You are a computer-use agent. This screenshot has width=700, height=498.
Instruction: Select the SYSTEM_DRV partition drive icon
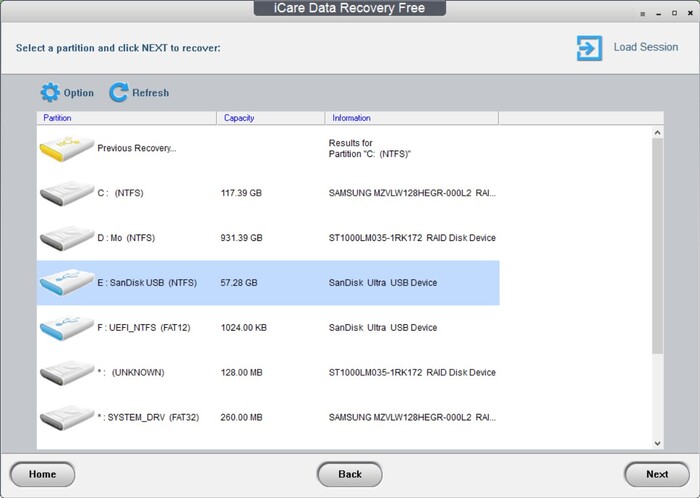point(67,417)
